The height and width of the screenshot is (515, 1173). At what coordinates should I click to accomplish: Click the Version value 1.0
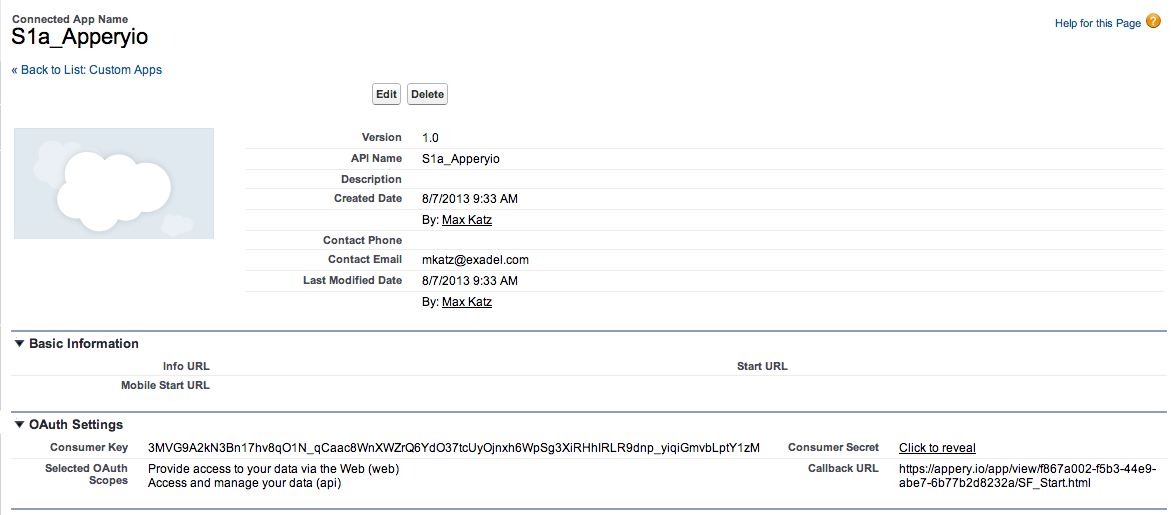click(x=430, y=138)
